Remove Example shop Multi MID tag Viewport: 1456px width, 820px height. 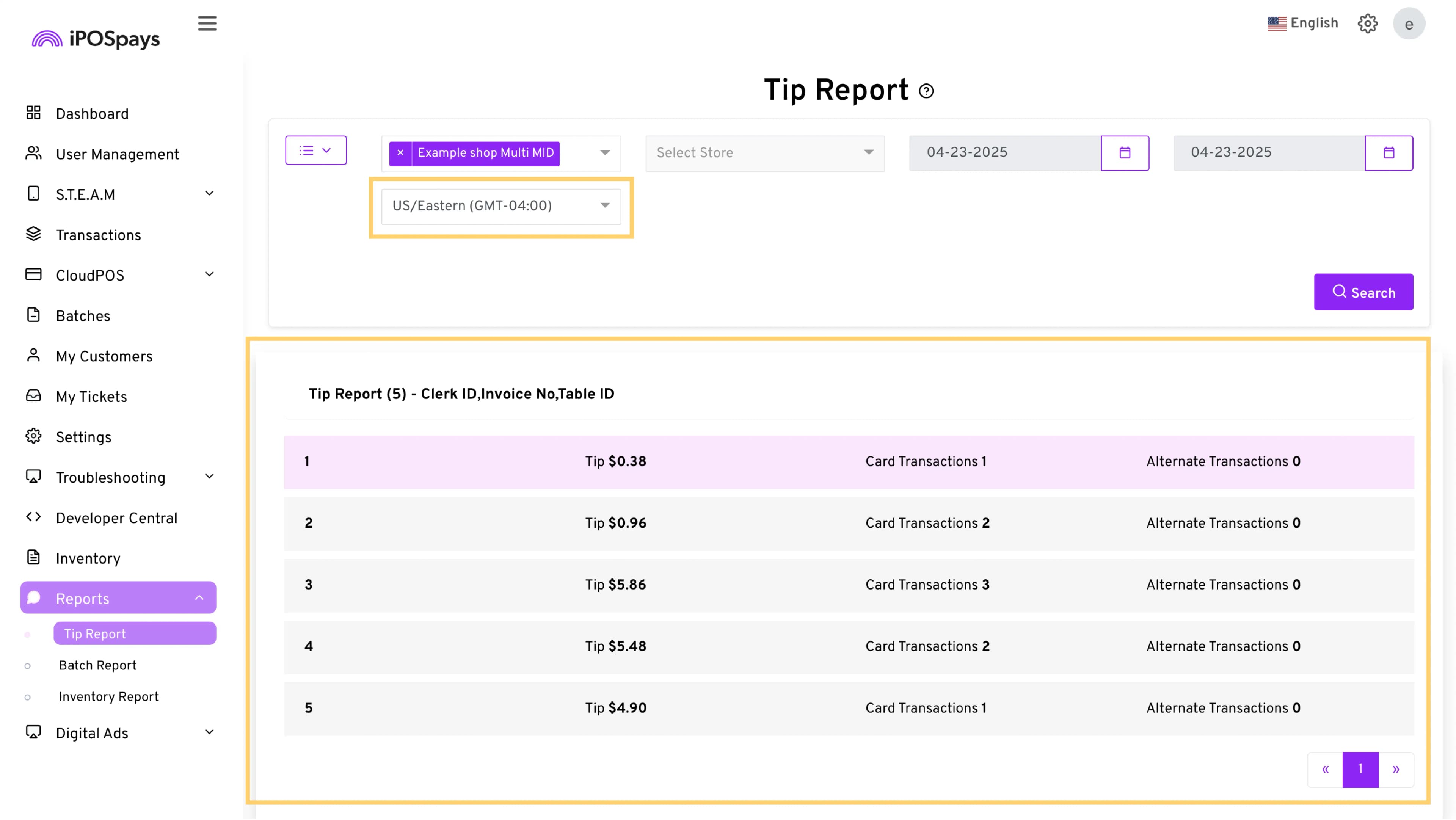coord(400,153)
